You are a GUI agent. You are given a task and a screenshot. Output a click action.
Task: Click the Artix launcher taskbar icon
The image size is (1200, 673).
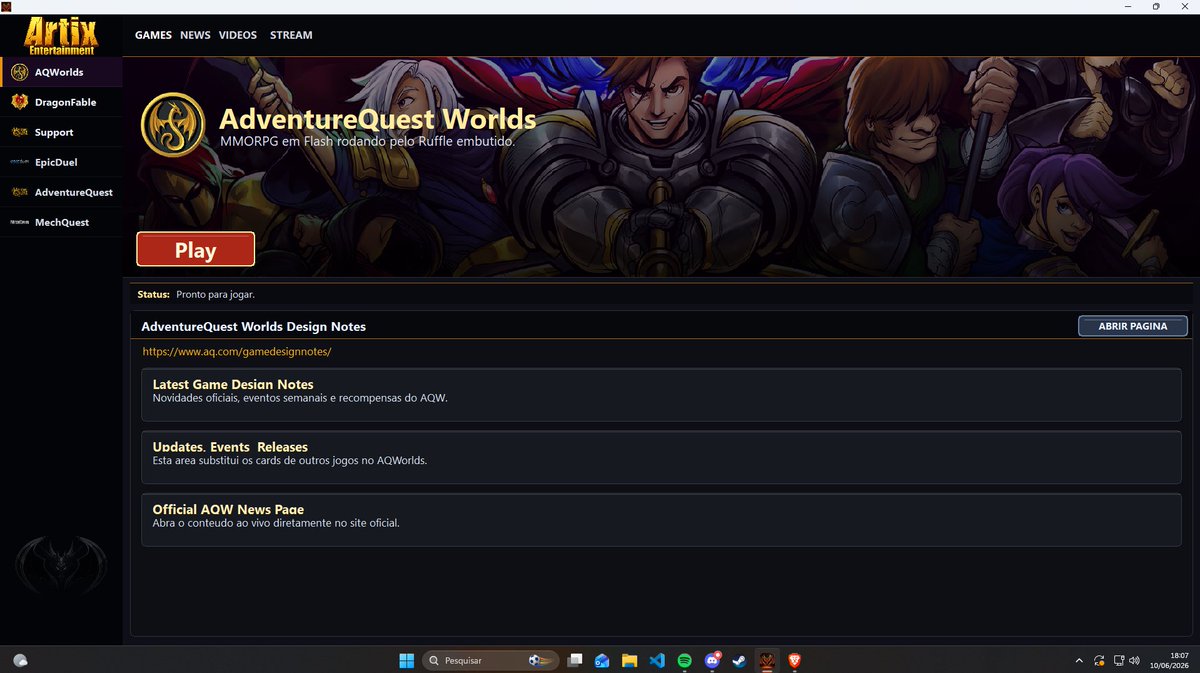click(x=767, y=660)
